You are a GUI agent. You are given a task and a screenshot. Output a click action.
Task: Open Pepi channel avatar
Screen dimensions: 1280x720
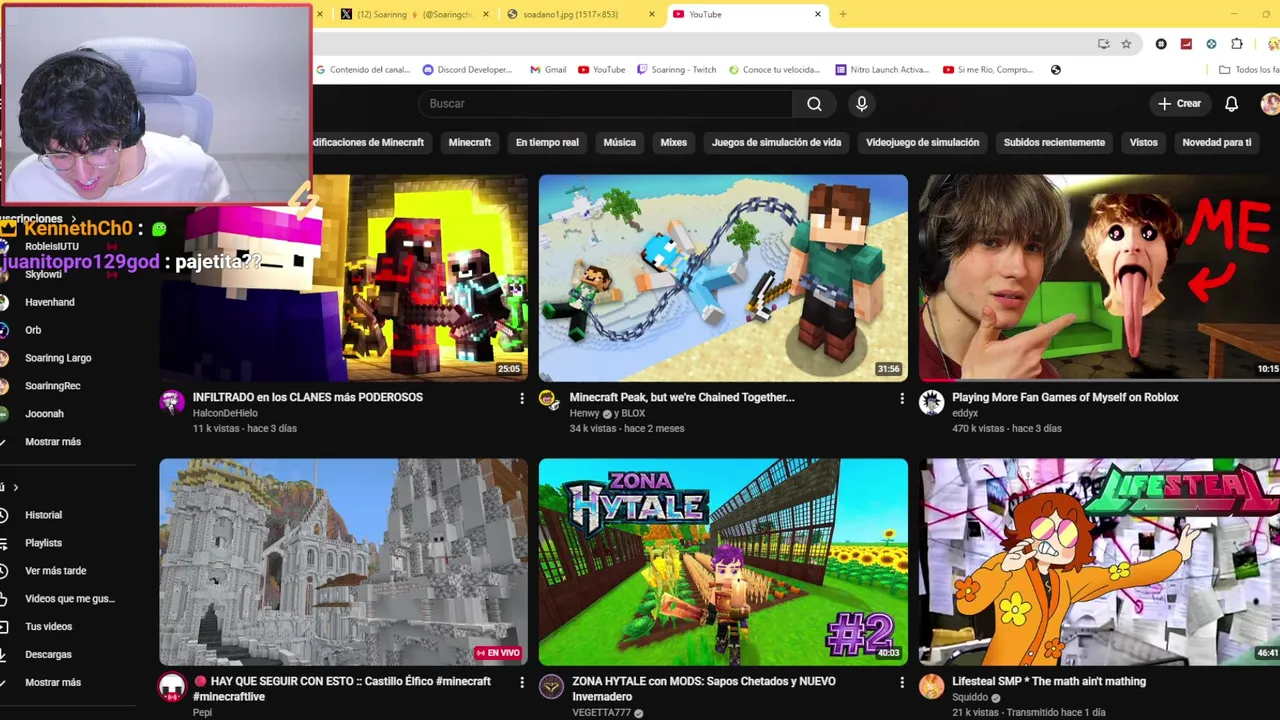coord(172,686)
